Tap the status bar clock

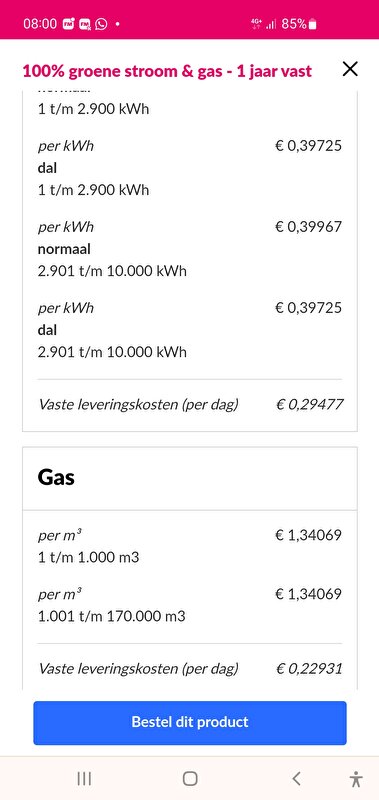point(40,24)
